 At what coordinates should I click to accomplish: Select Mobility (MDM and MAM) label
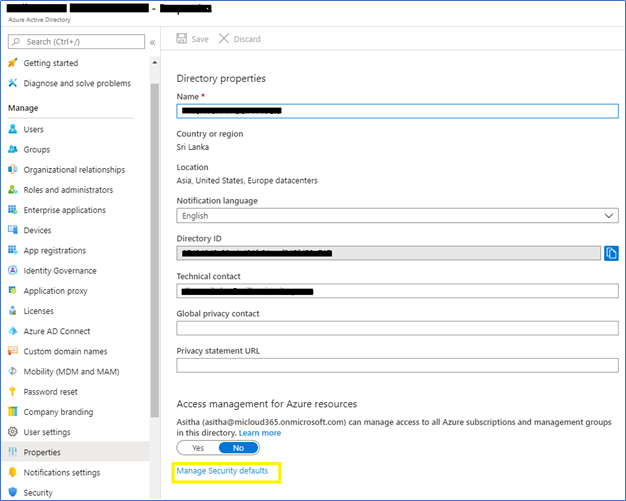[x=71, y=372]
